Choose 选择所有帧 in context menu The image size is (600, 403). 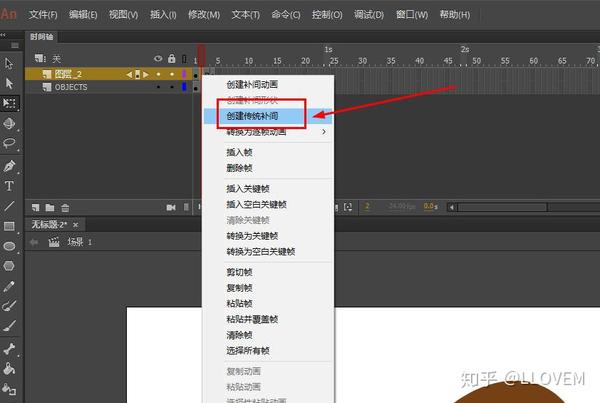pos(268,351)
